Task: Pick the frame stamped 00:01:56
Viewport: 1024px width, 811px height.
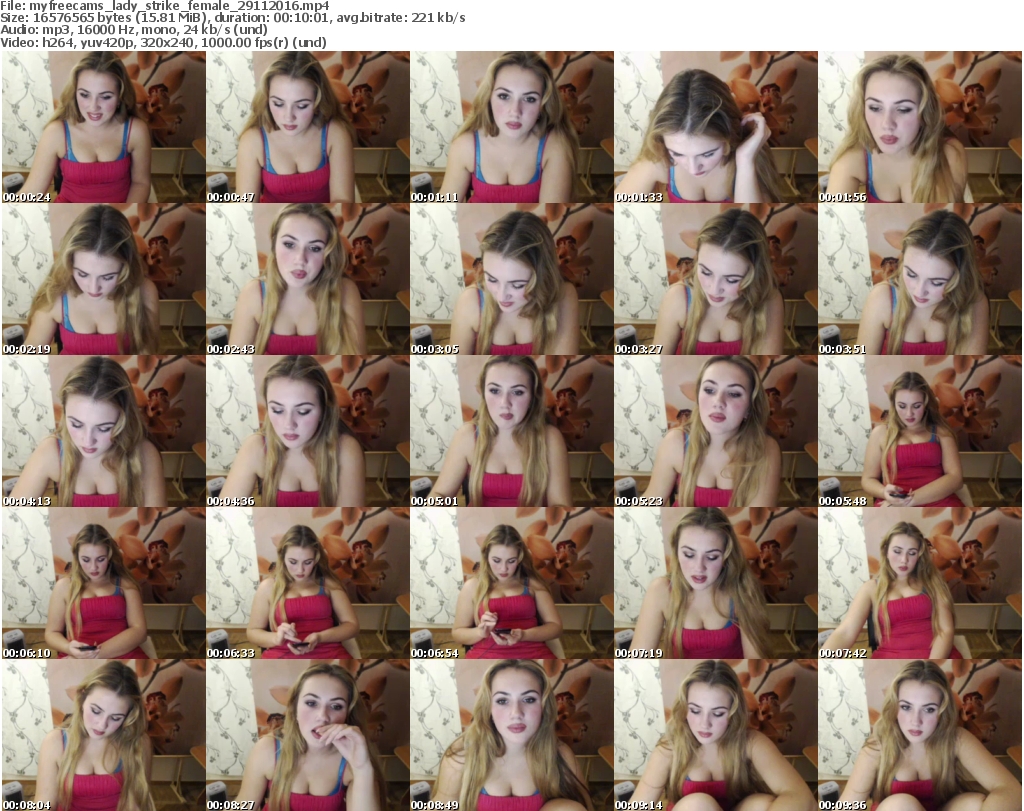Action: tap(920, 127)
